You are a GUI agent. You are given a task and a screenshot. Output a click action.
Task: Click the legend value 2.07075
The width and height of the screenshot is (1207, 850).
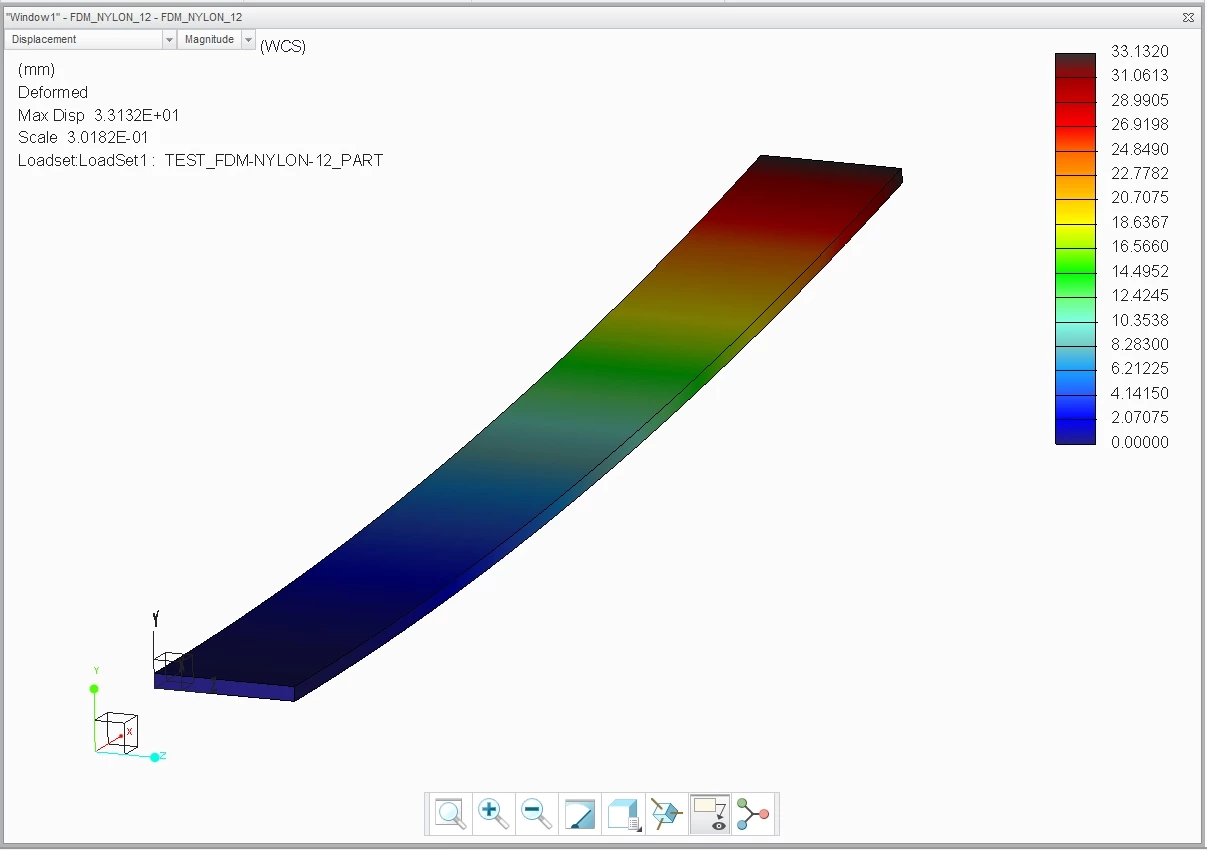click(1140, 417)
